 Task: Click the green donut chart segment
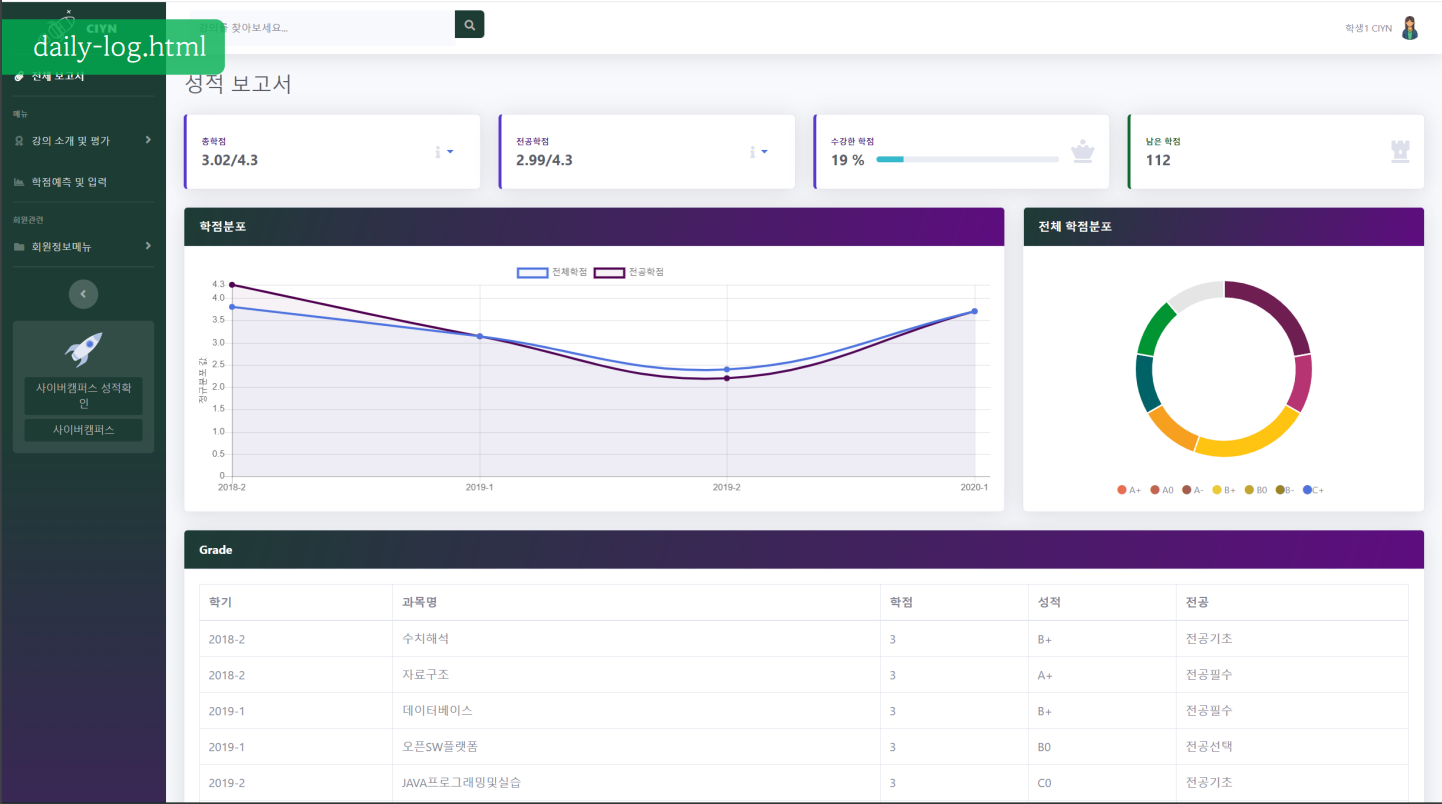1156,328
